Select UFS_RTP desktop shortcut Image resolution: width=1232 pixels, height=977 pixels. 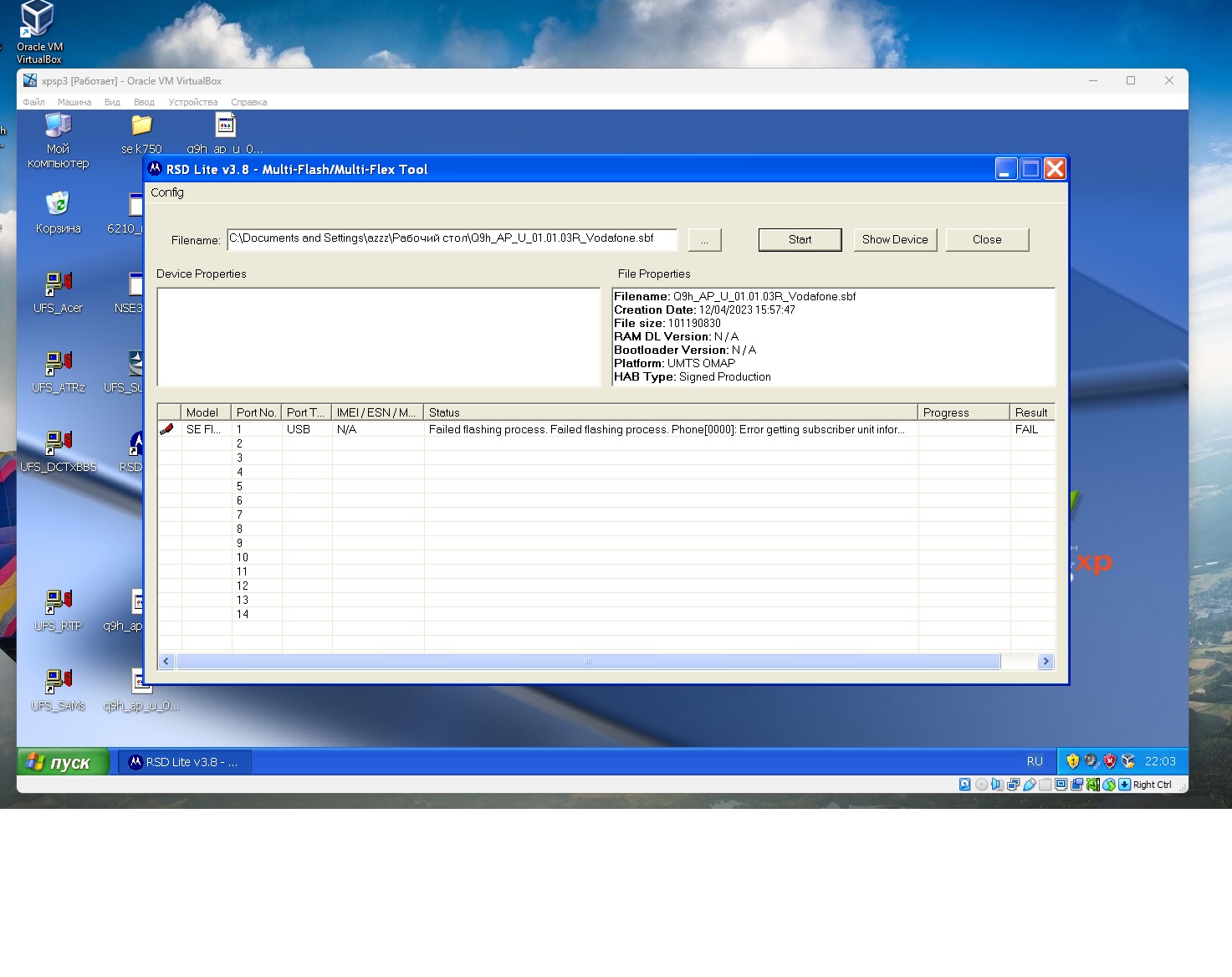pyautogui.click(x=58, y=610)
